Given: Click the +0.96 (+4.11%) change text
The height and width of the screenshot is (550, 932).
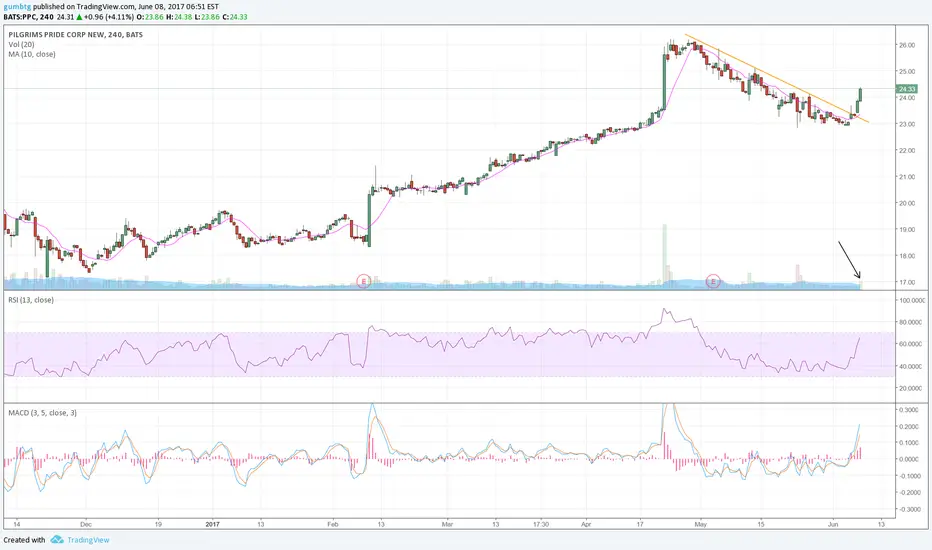Looking at the screenshot, I should click(110, 17).
